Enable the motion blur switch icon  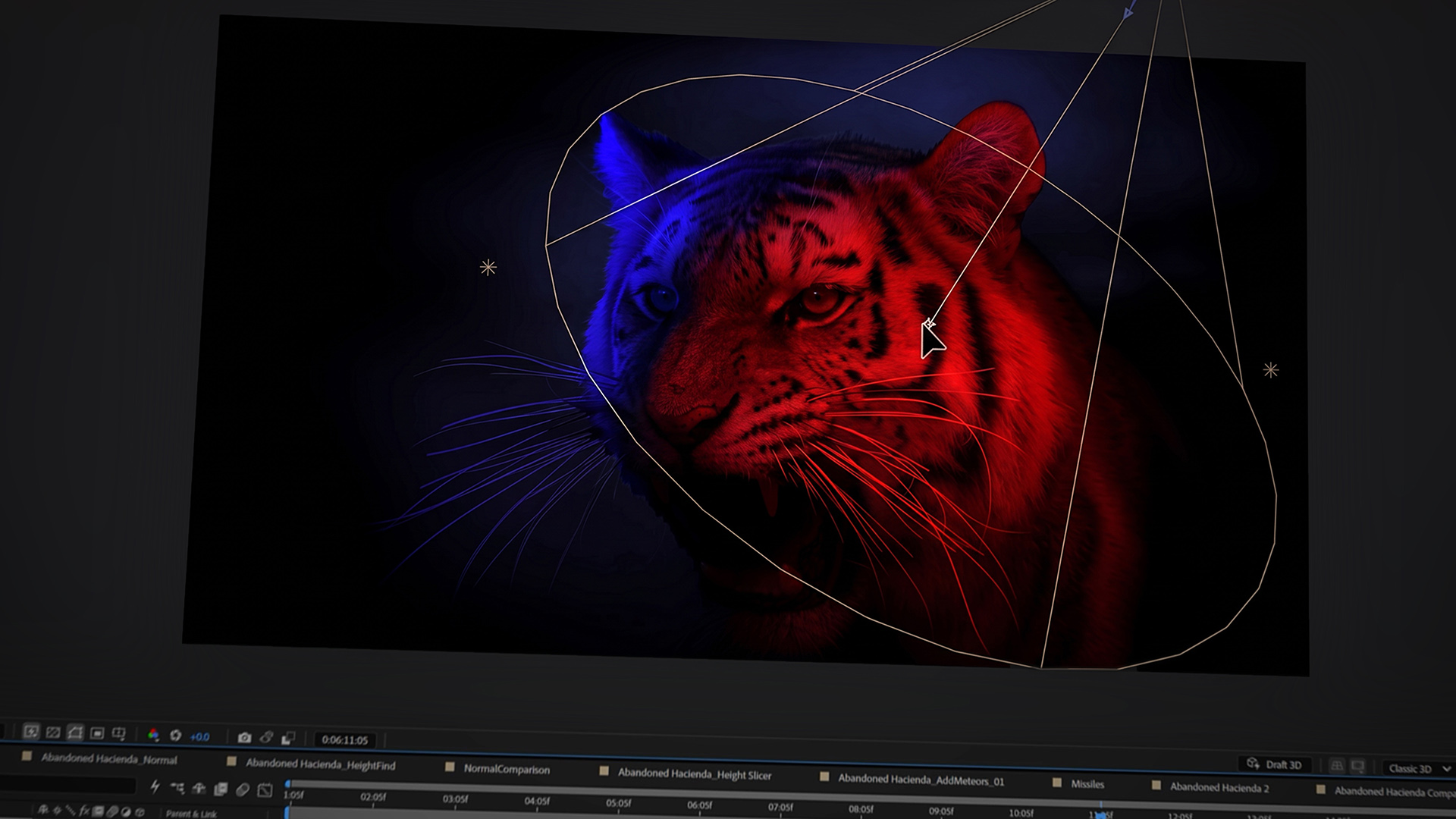(243, 790)
